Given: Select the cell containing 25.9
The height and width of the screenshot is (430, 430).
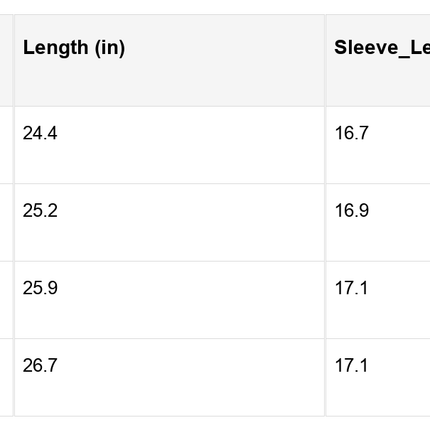Looking at the screenshot, I should 169,300.
